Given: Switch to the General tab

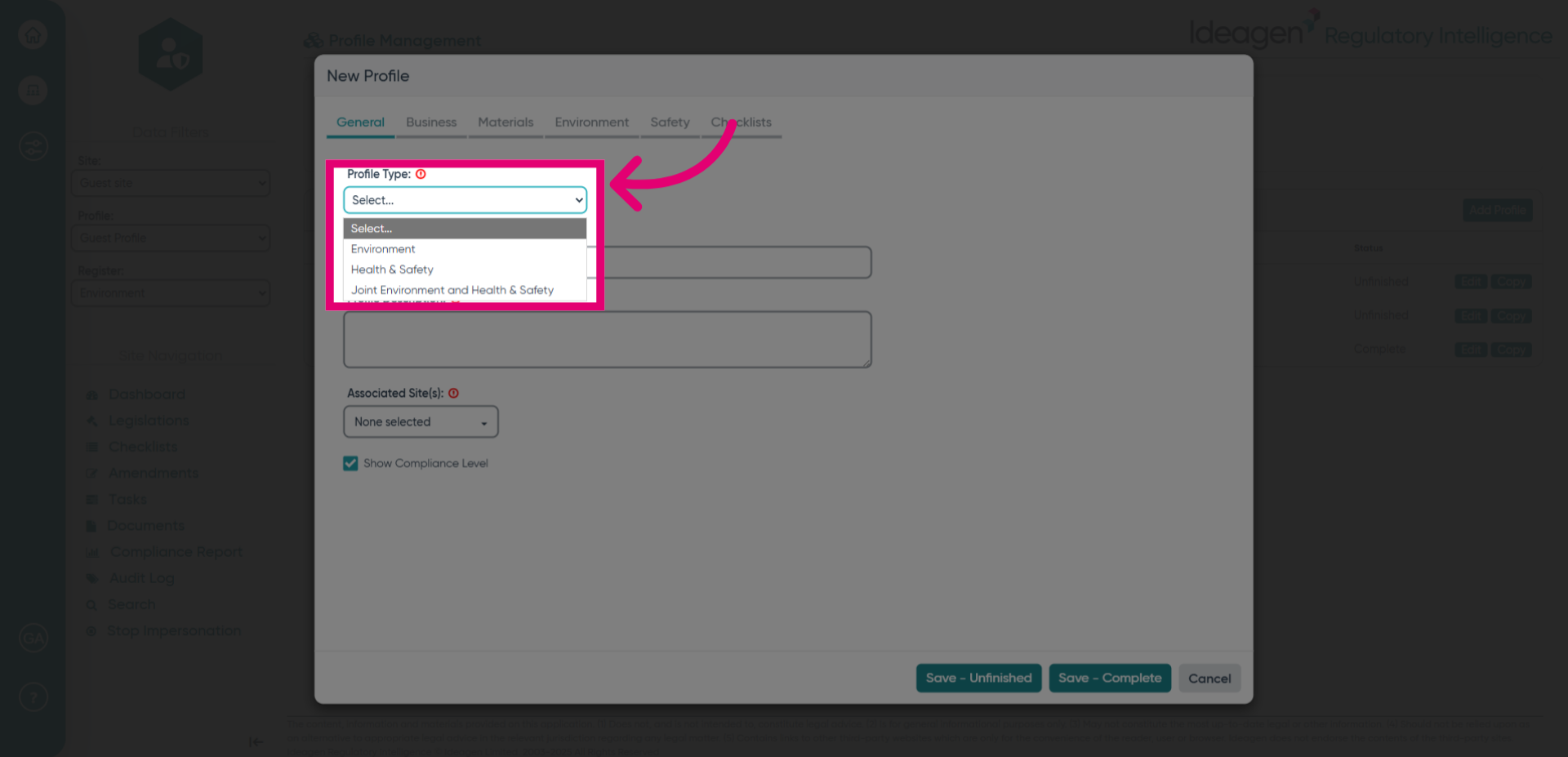Looking at the screenshot, I should click(x=360, y=122).
